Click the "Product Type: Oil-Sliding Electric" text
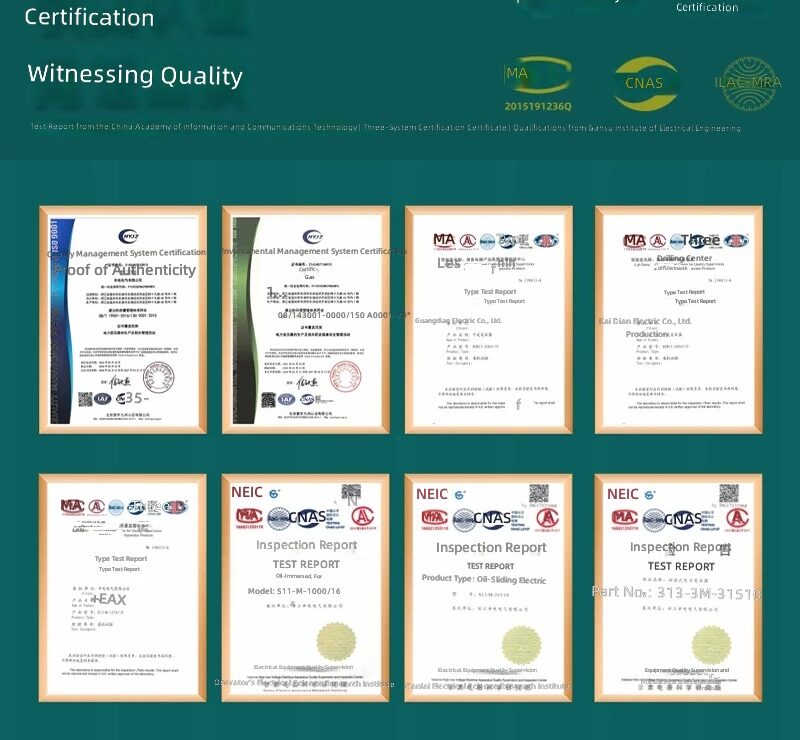The width and height of the screenshot is (800, 740). click(x=484, y=579)
